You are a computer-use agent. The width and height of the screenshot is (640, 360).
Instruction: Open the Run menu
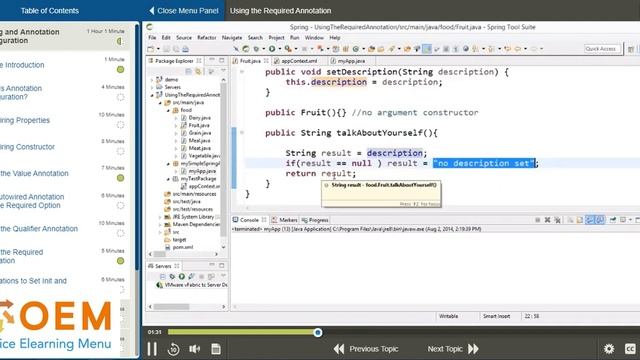click(294, 38)
